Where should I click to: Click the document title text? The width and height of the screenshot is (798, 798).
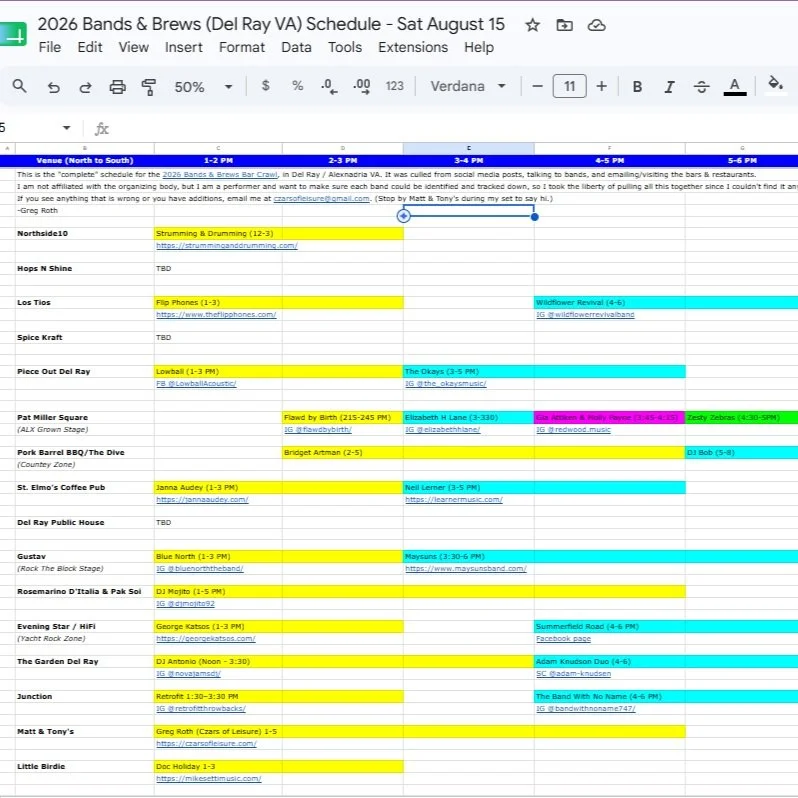pos(271,24)
